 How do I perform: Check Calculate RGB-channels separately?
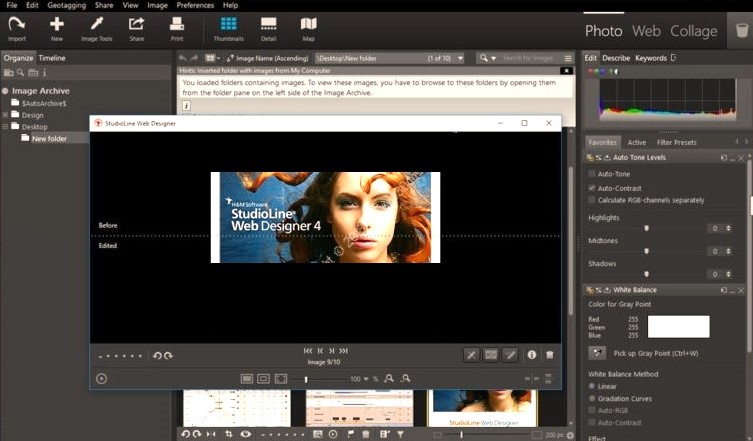[x=592, y=200]
